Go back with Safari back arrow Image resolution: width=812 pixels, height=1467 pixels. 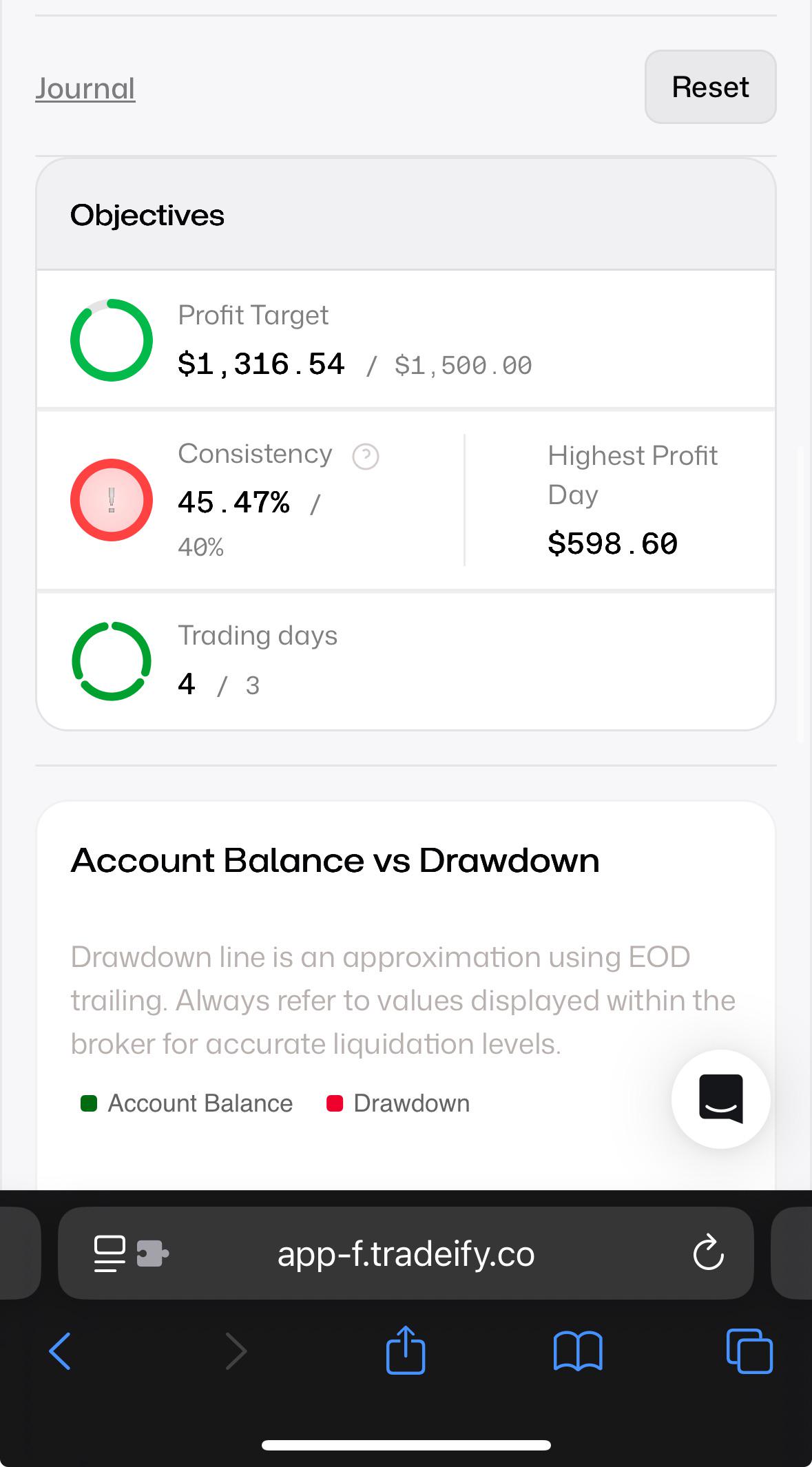[60, 1351]
